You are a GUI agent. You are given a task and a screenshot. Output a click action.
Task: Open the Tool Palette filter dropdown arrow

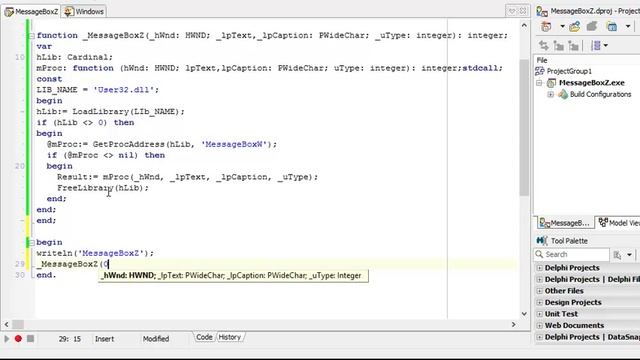coord(629,255)
